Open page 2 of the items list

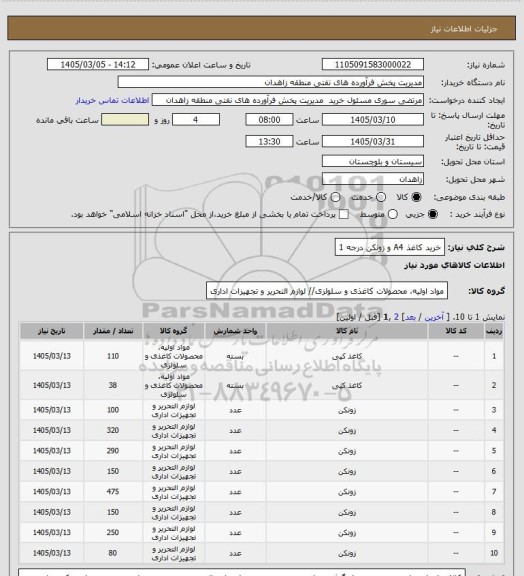point(396,317)
